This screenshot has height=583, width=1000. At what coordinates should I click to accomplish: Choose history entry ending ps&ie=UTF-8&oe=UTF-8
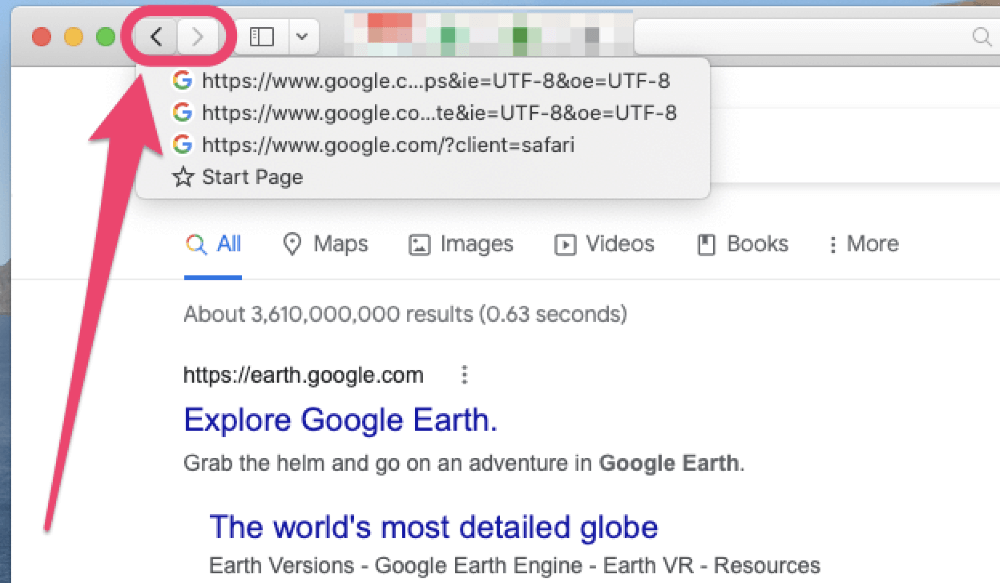422,81
